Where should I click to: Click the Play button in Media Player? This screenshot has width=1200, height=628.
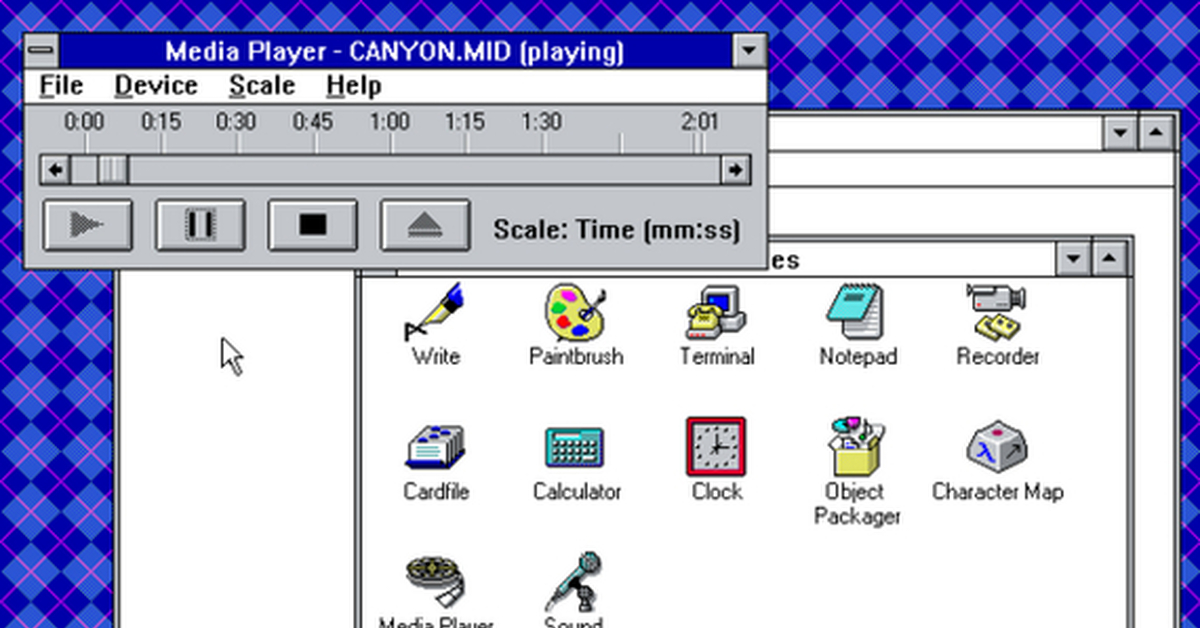pyautogui.click(x=88, y=226)
